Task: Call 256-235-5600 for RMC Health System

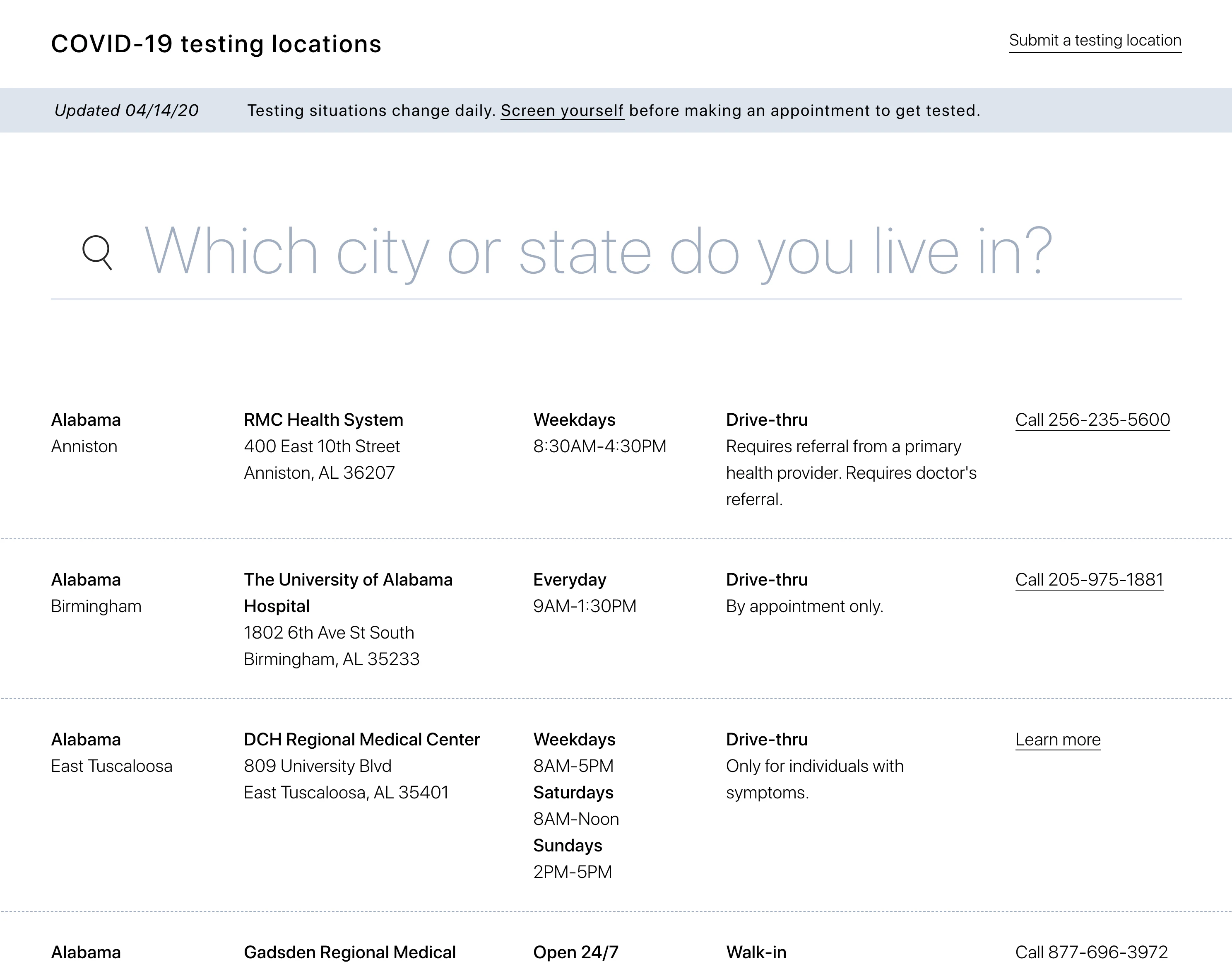Action: pyautogui.click(x=1092, y=420)
